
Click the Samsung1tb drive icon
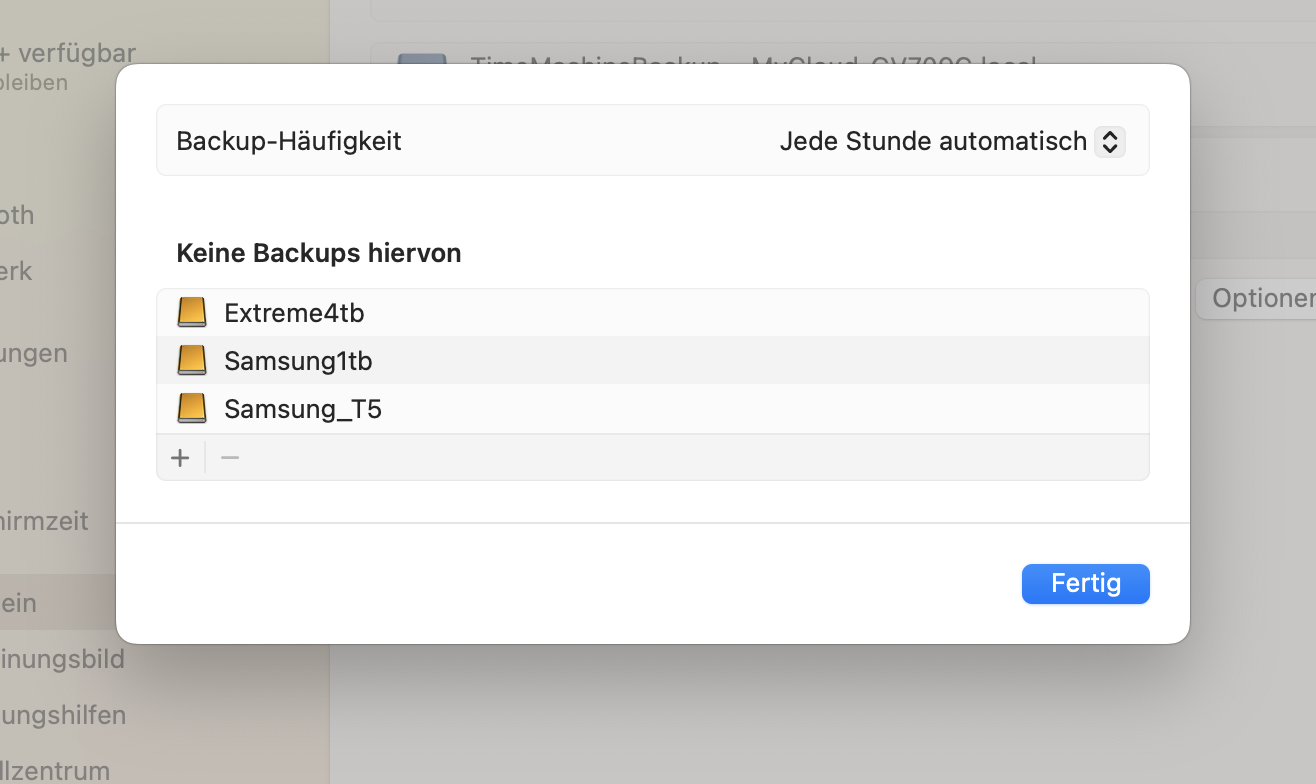[x=192, y=361]
